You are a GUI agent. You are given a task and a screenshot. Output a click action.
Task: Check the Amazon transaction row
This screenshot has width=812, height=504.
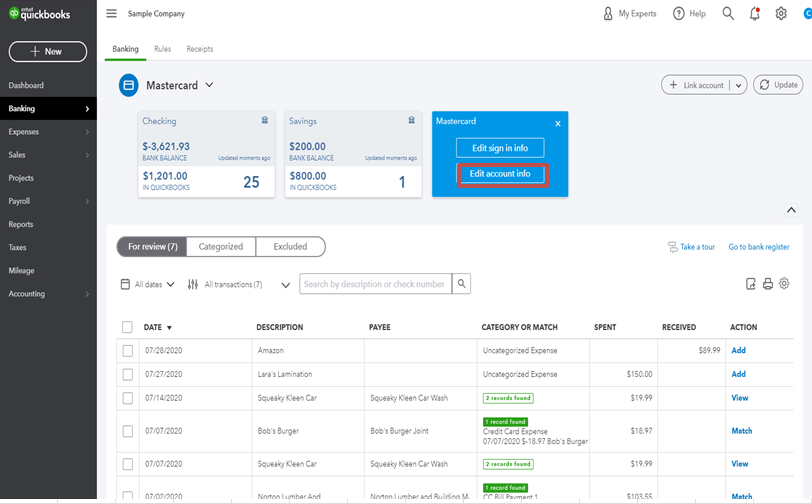click(x=127, y=351)
